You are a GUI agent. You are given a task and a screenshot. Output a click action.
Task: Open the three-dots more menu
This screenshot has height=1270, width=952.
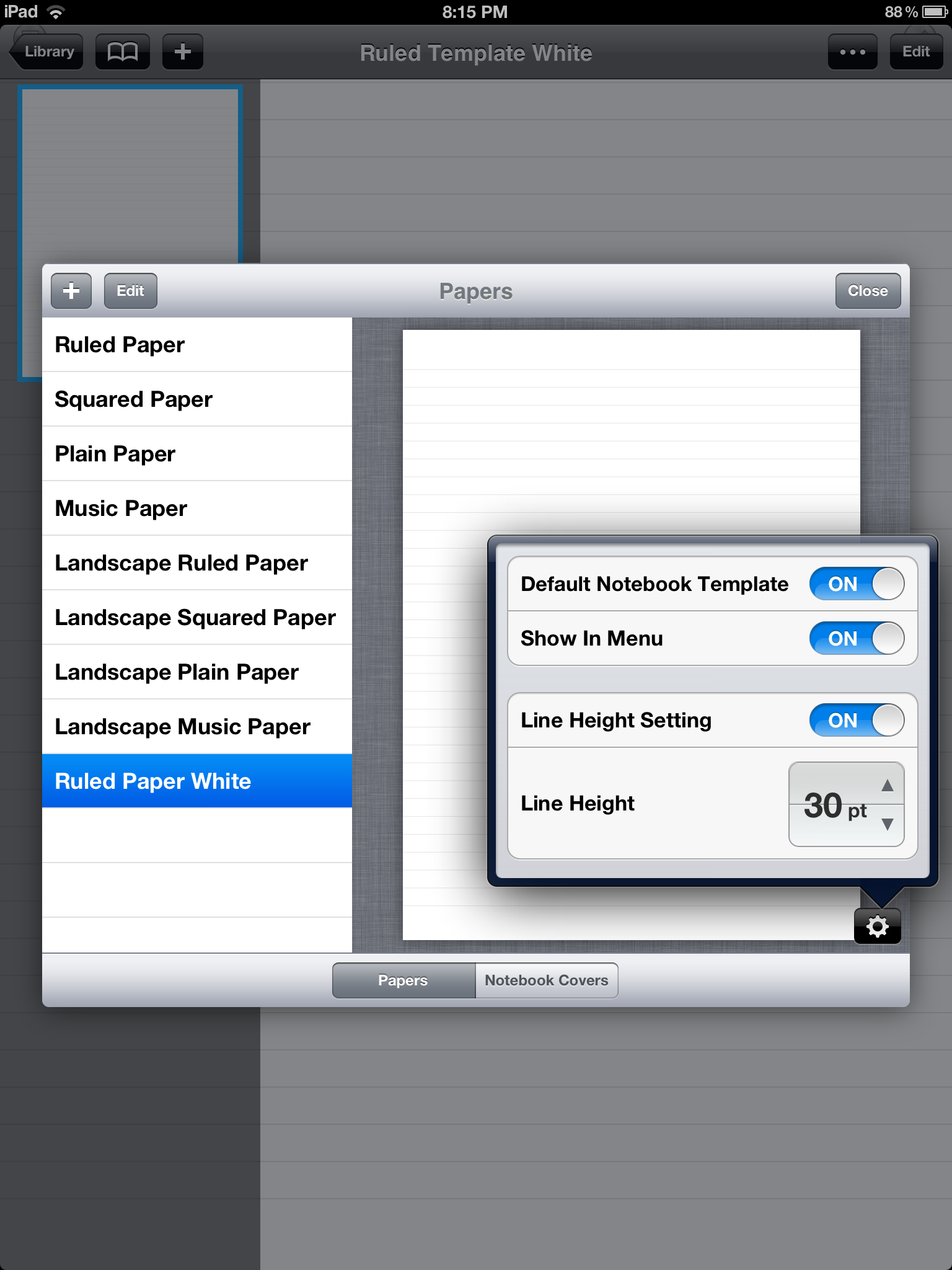click(x=853, y=52)
